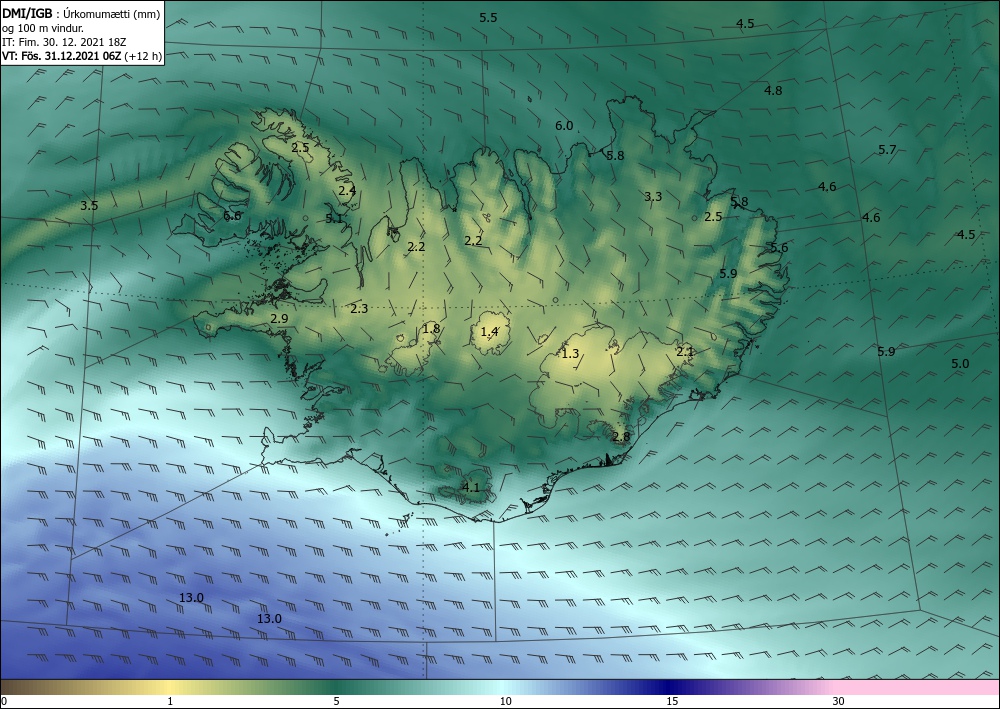This screenshot has height=709, width=1000.
Task: Click the '5' tick on the color scale
Action: click(336, 701)
